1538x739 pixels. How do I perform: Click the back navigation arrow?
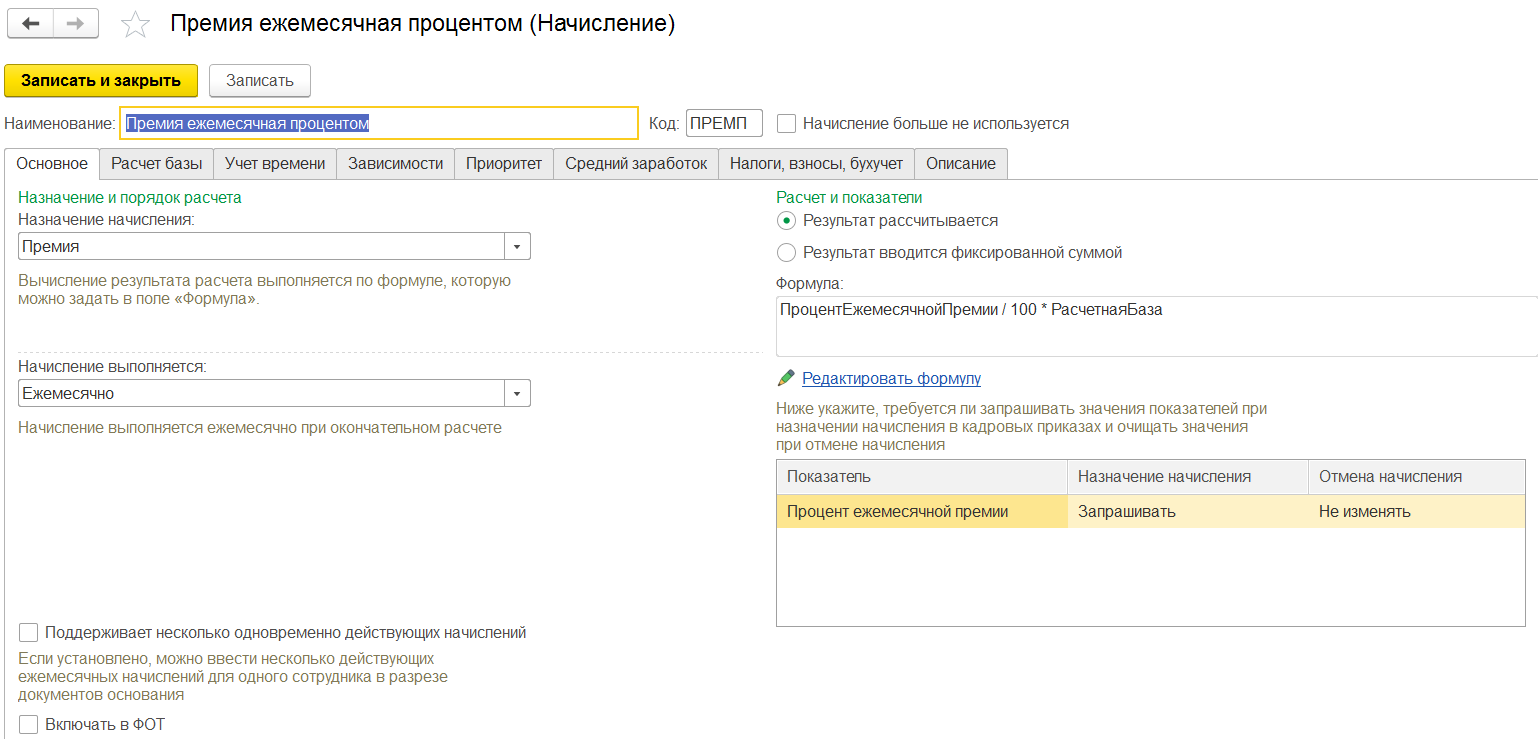click(x=30, y=24)
